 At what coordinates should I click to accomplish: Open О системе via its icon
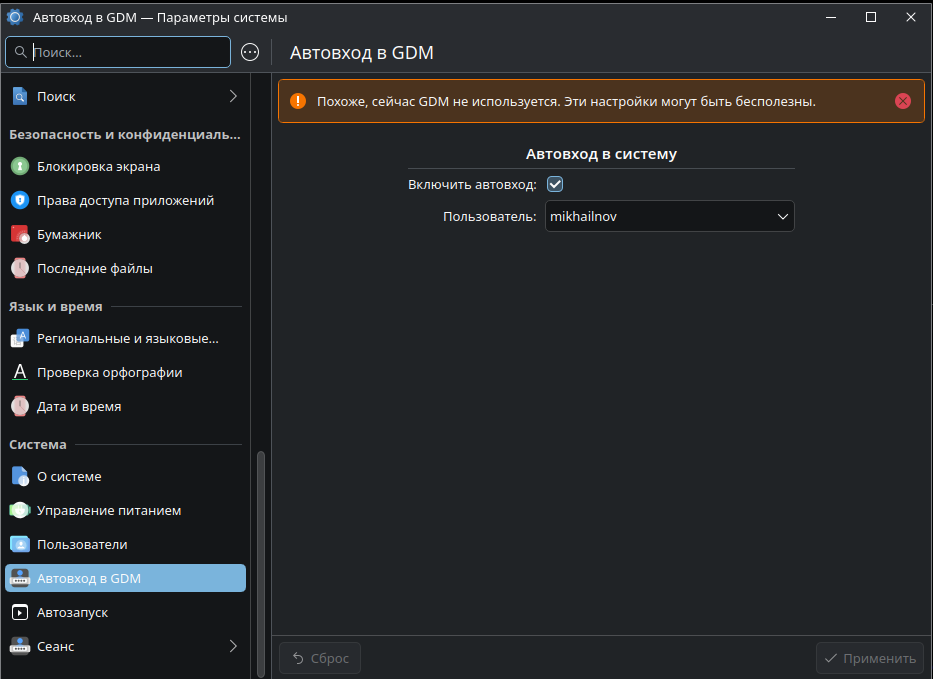(x=20, y=477)
